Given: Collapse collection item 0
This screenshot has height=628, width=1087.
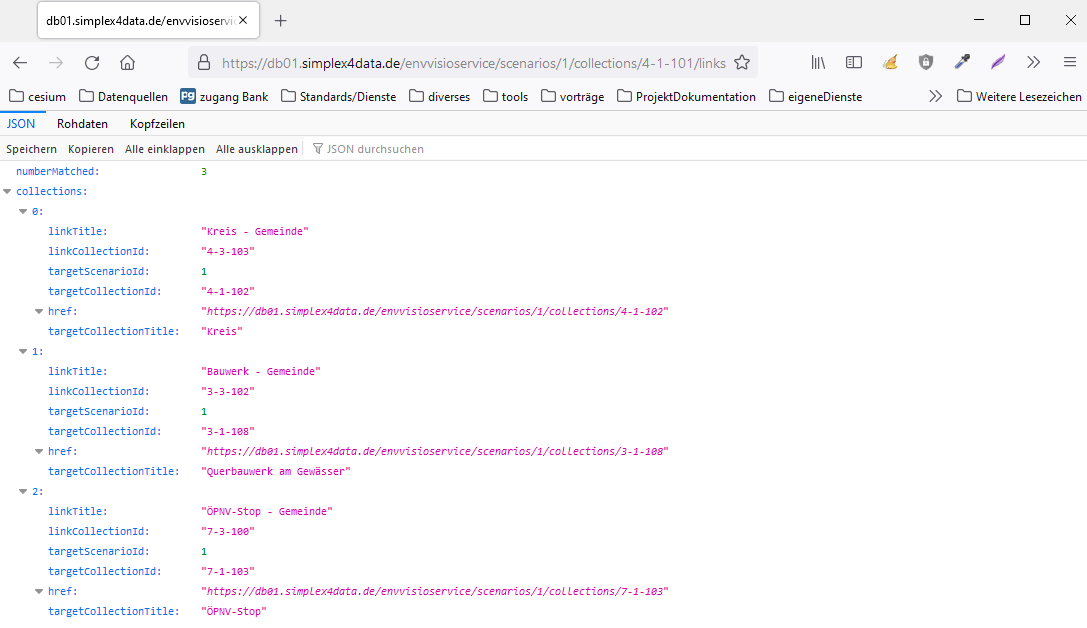Looking at the screenshot, I should tap(24, 211).
